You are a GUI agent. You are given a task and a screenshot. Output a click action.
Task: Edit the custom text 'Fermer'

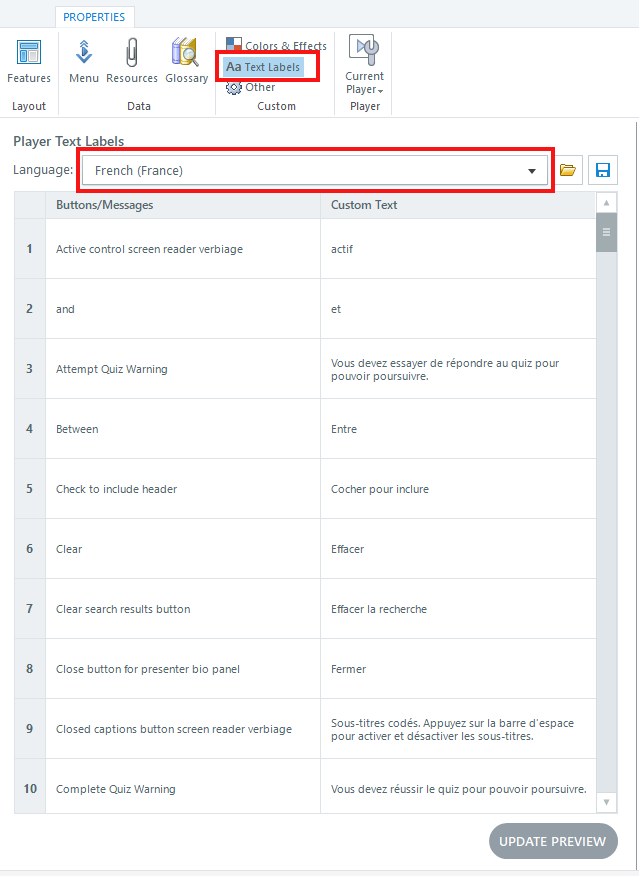tap(349, 669)
